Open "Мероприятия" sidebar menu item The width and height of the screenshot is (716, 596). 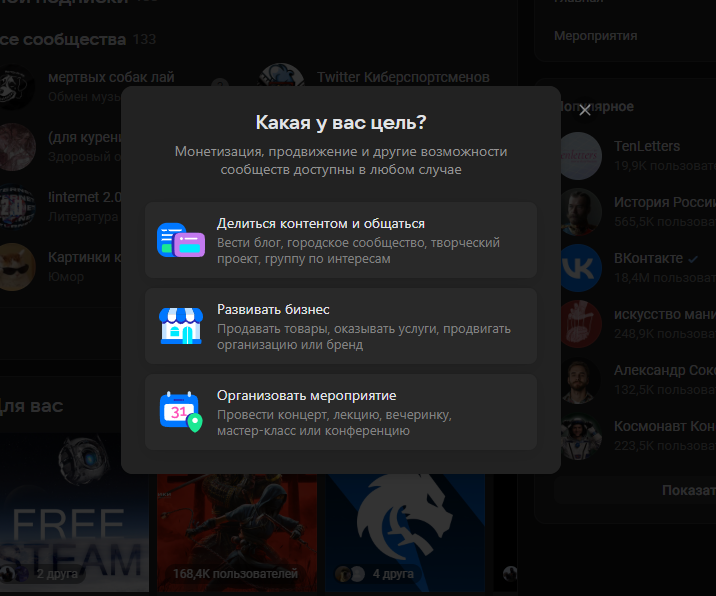click(595, 36)
